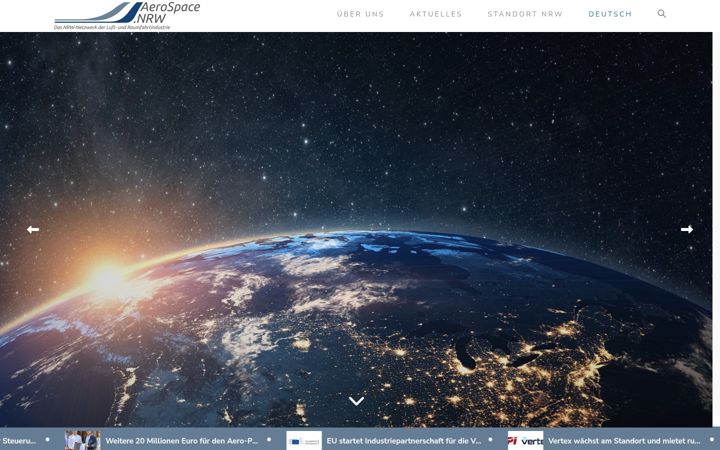The width and height of the screenshot is (720, 450).
Task: Open site search with magnifier icon
Action: click(661, 14)
